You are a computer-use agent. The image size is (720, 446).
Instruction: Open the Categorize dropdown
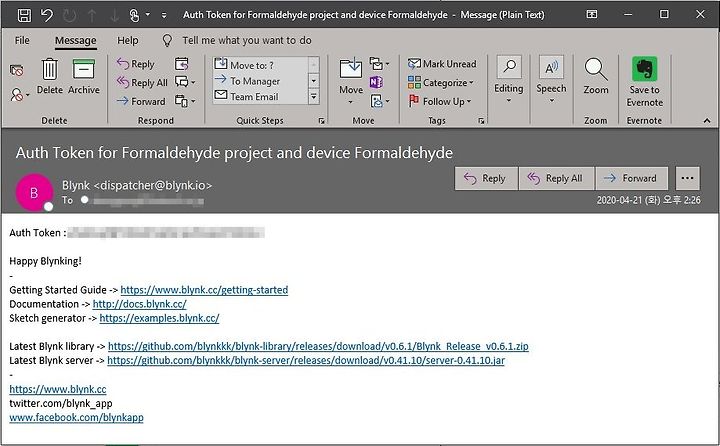[441, 83]
